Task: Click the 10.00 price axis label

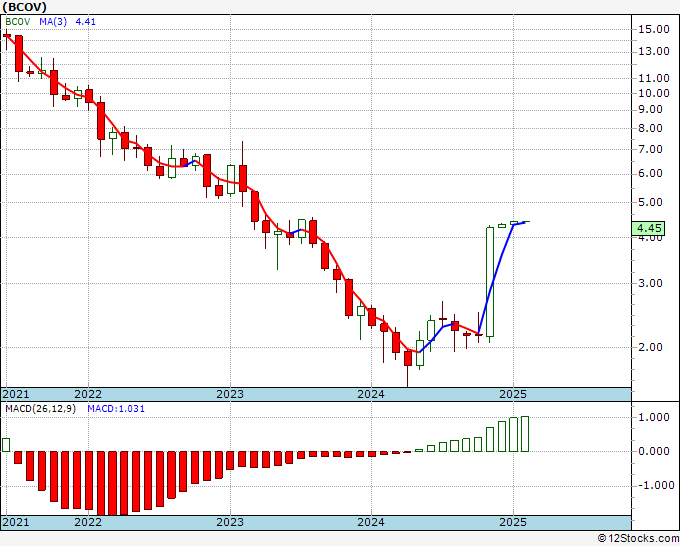Action: tap(654, 93)
